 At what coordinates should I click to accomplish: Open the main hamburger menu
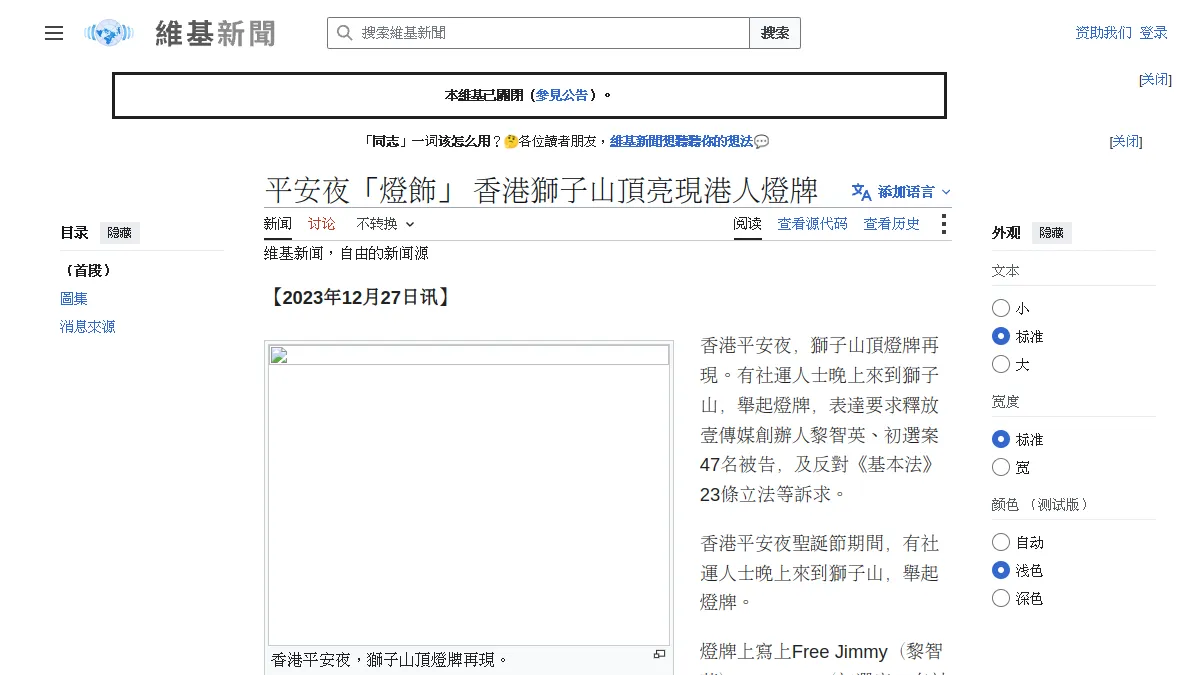[54, 33]
